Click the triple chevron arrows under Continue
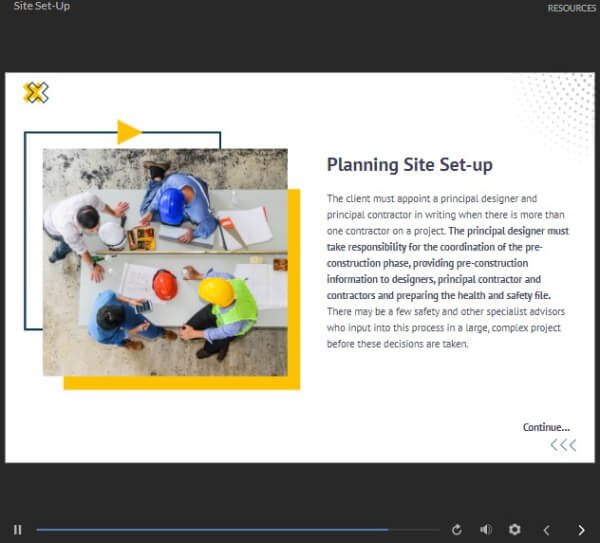 click(x=563, y=445)
